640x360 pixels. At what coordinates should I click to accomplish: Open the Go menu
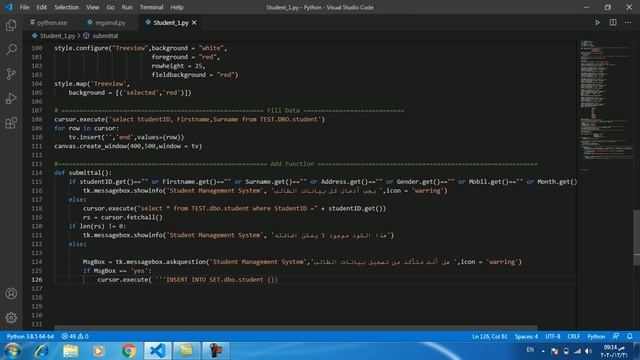click(x=110, y=7)
